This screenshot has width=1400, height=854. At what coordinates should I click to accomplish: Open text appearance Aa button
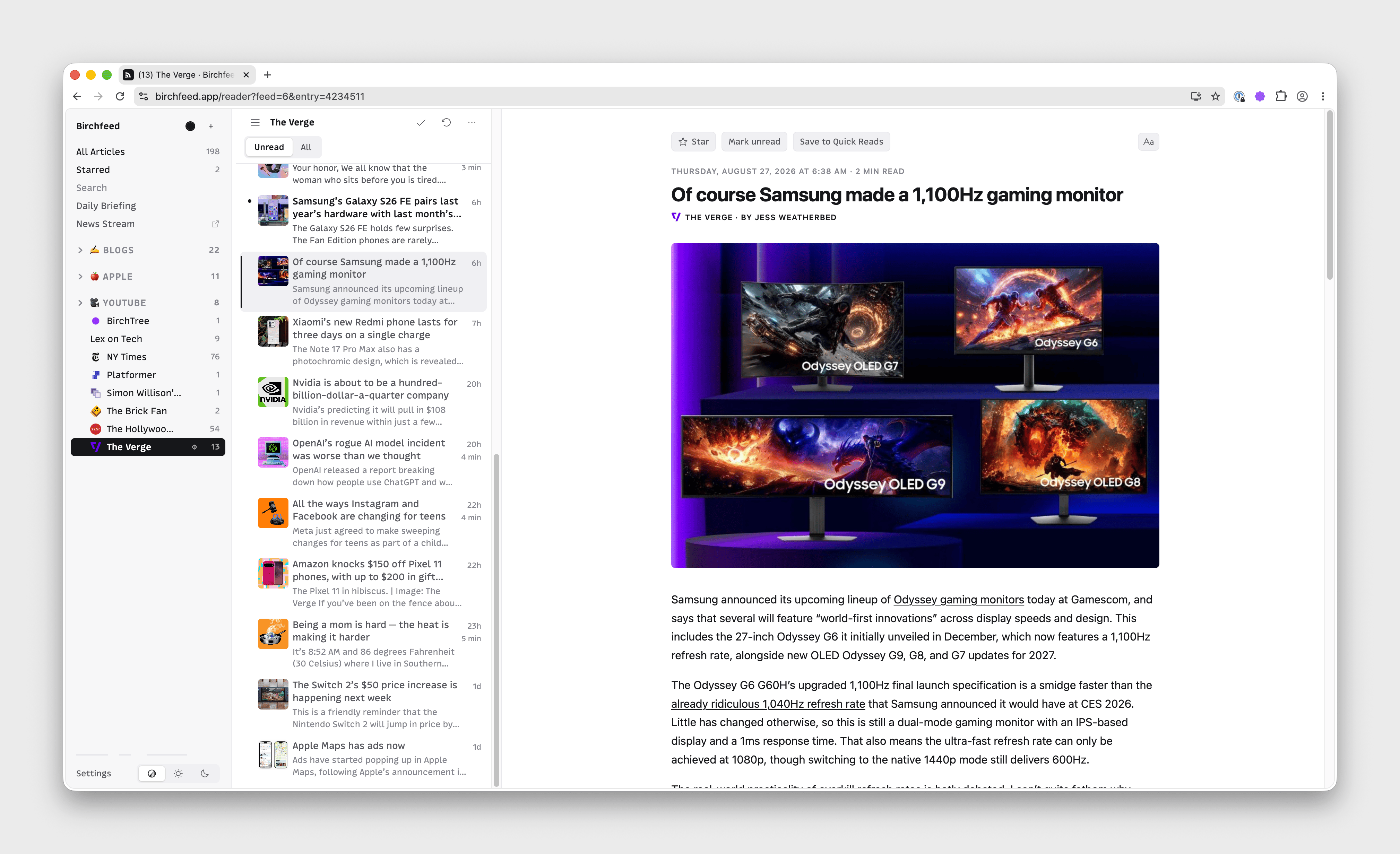tap(1148, 142)
